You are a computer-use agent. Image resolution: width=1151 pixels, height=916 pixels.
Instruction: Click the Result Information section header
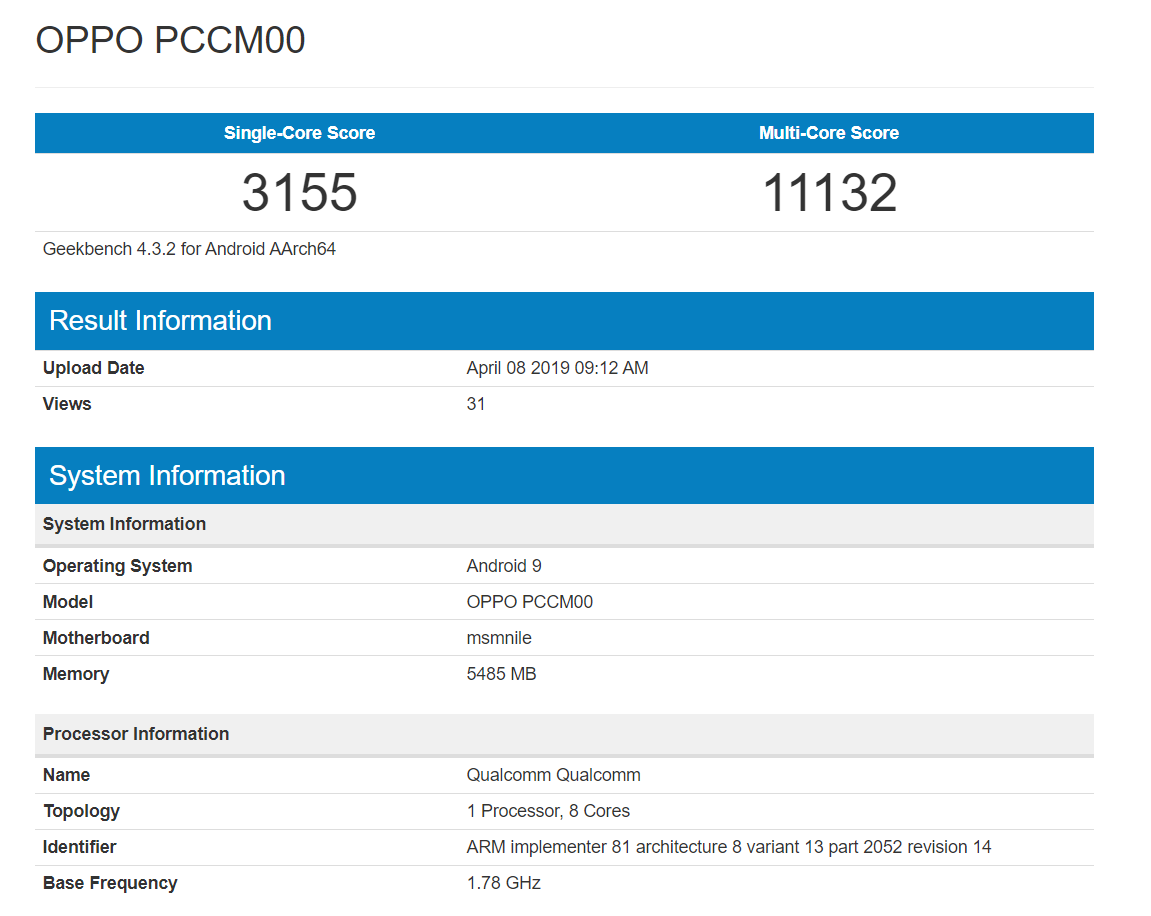(160, 321)
